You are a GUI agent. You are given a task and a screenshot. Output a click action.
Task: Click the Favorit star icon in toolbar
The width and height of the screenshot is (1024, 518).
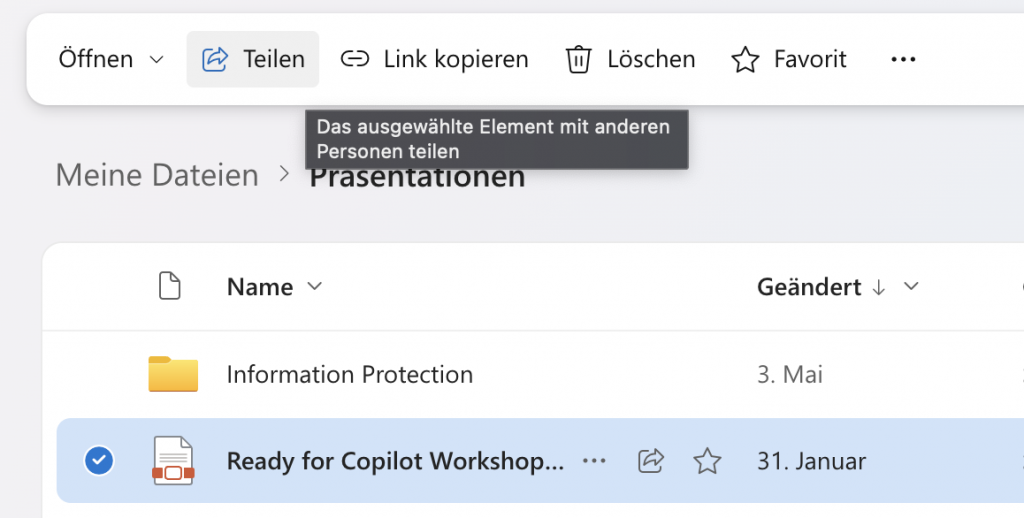[745, 60]
